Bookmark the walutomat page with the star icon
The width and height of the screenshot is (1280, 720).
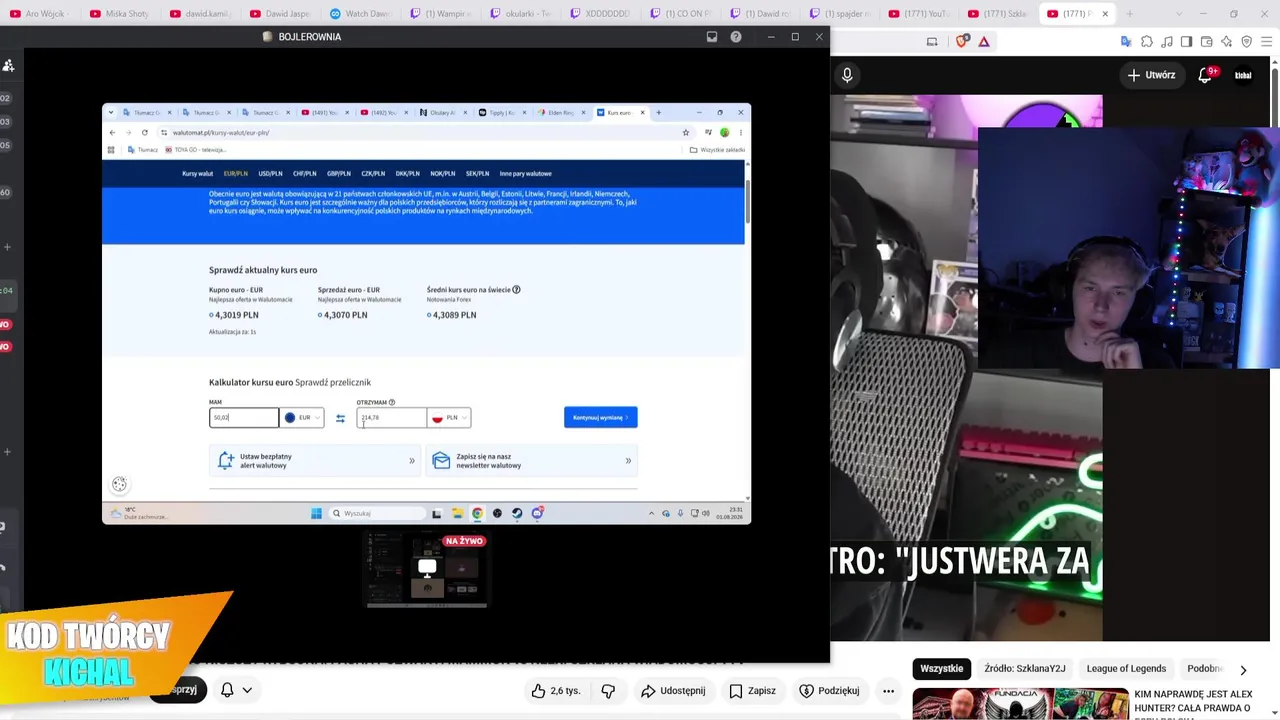pyautogui.click(x=686, y=132)
